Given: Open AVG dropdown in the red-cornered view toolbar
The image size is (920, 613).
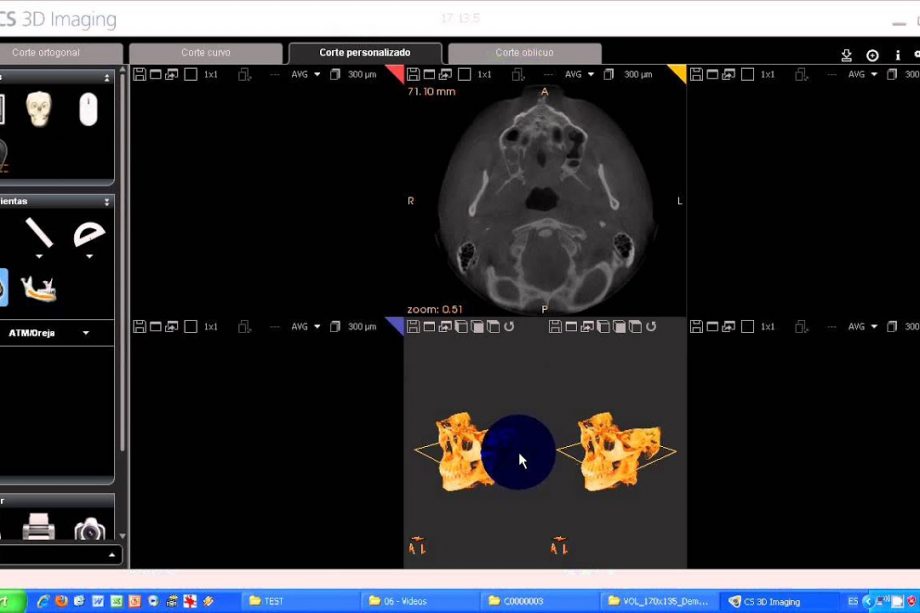Looking at the screenshot, I should pyautogui.click(x=306, y=74).
